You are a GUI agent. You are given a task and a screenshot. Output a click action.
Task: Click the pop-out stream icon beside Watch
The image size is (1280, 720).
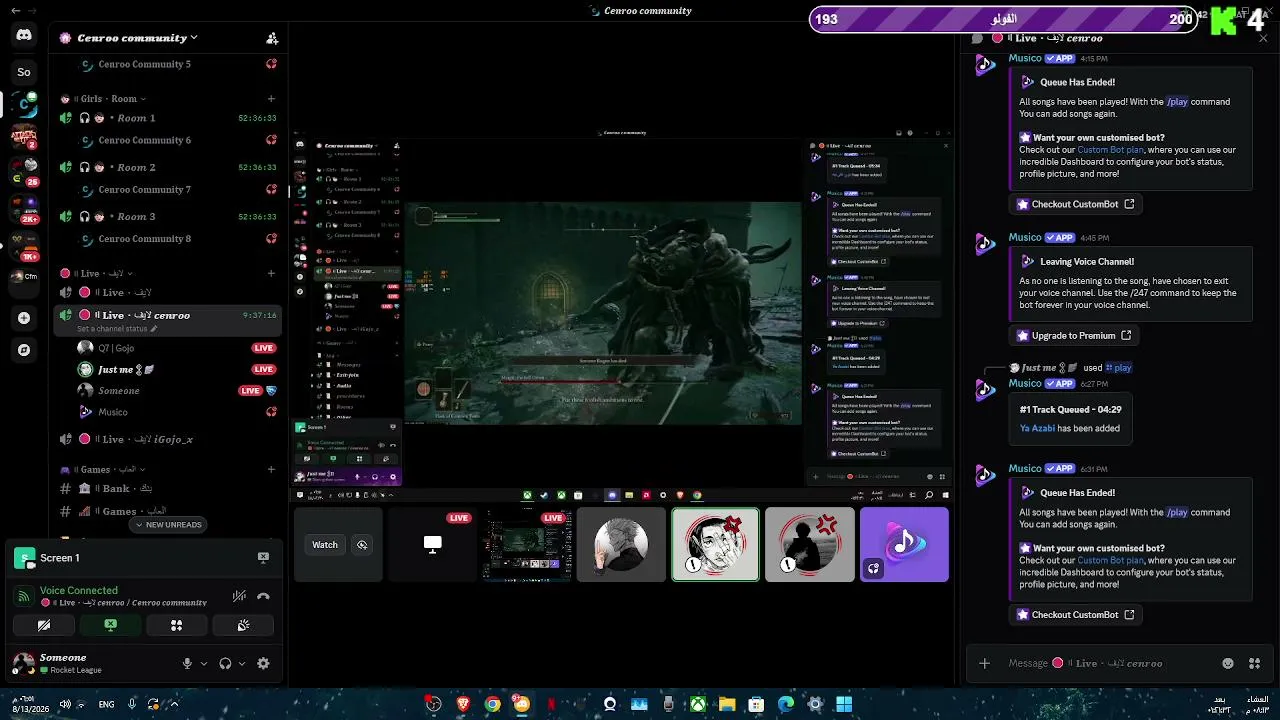pos(362,545)
